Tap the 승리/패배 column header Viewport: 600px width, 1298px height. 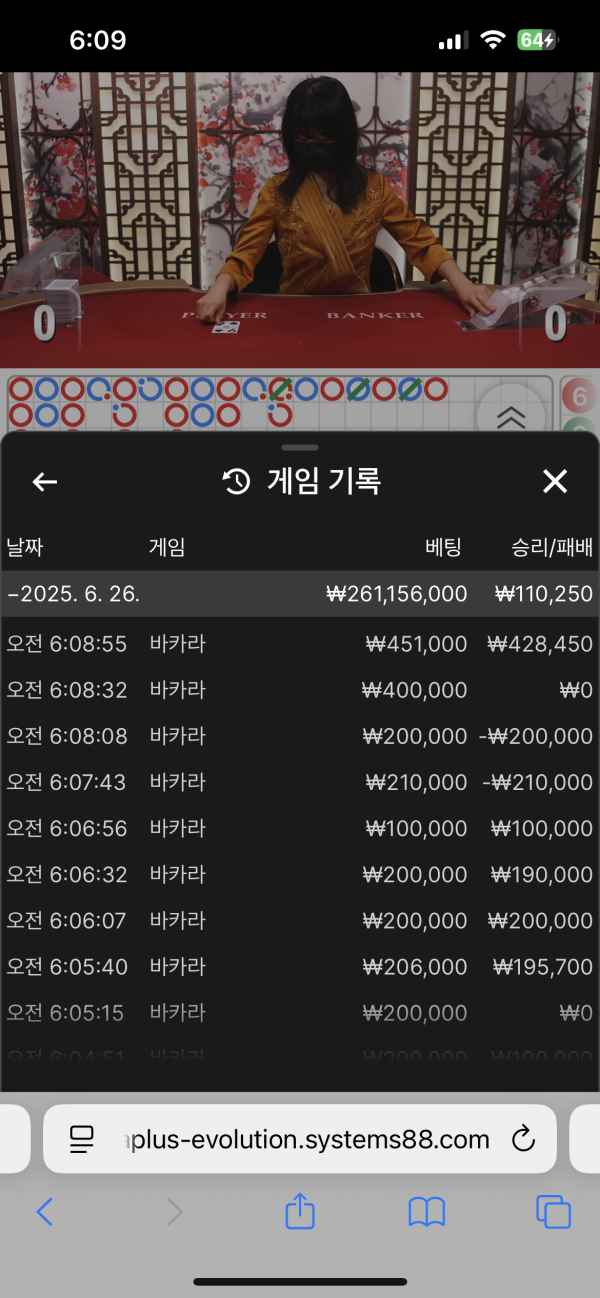pyautogui.click(x=552, y=547)
